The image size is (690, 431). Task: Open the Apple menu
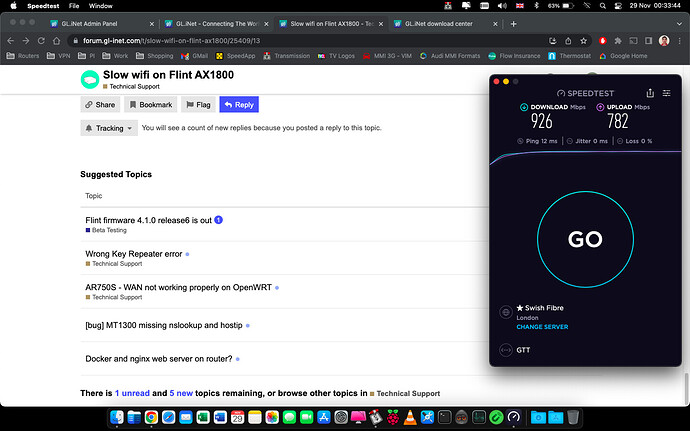click(x=13, y=6)
